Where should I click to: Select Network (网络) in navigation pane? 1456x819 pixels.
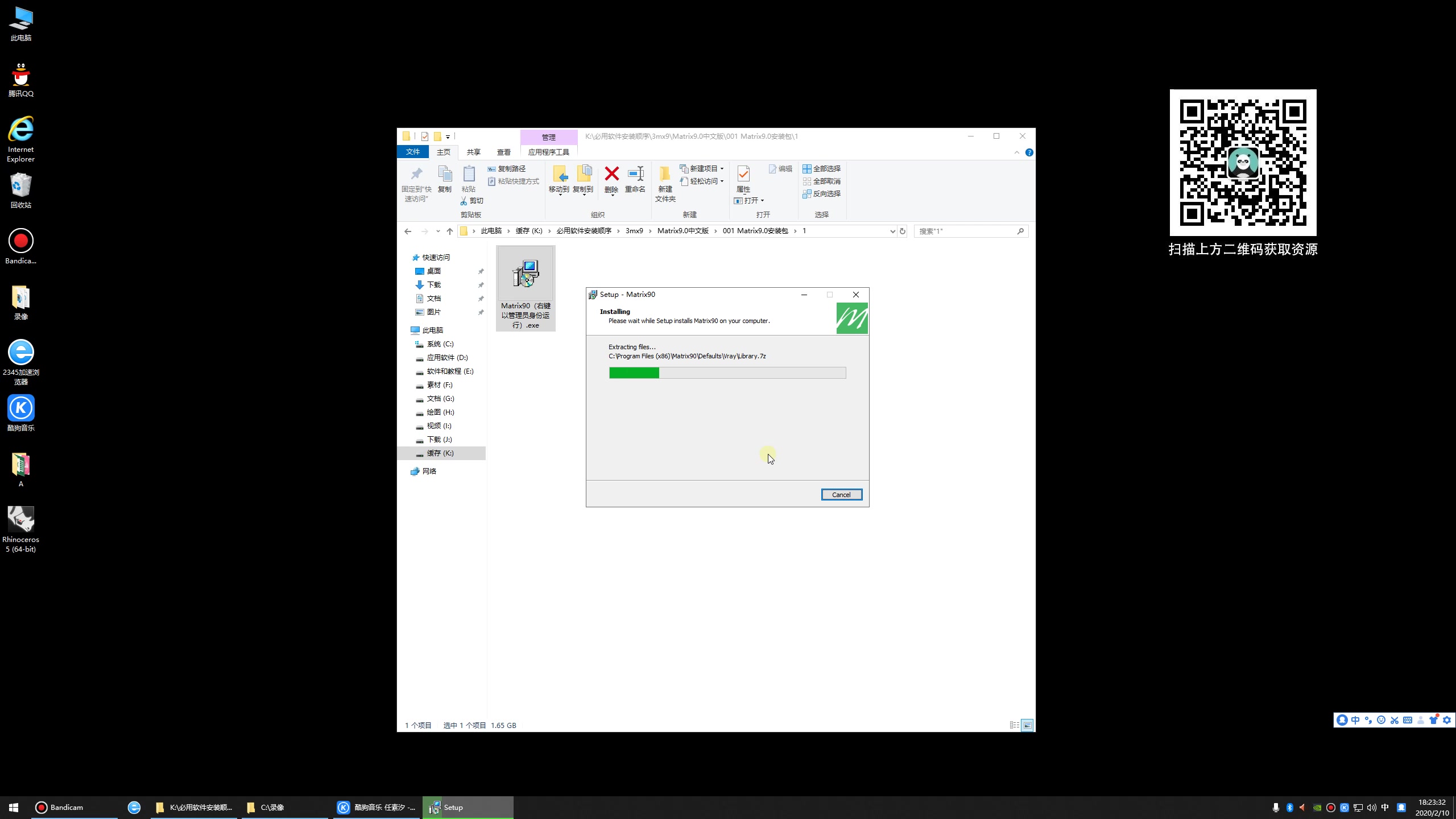(x=429, y=471)
